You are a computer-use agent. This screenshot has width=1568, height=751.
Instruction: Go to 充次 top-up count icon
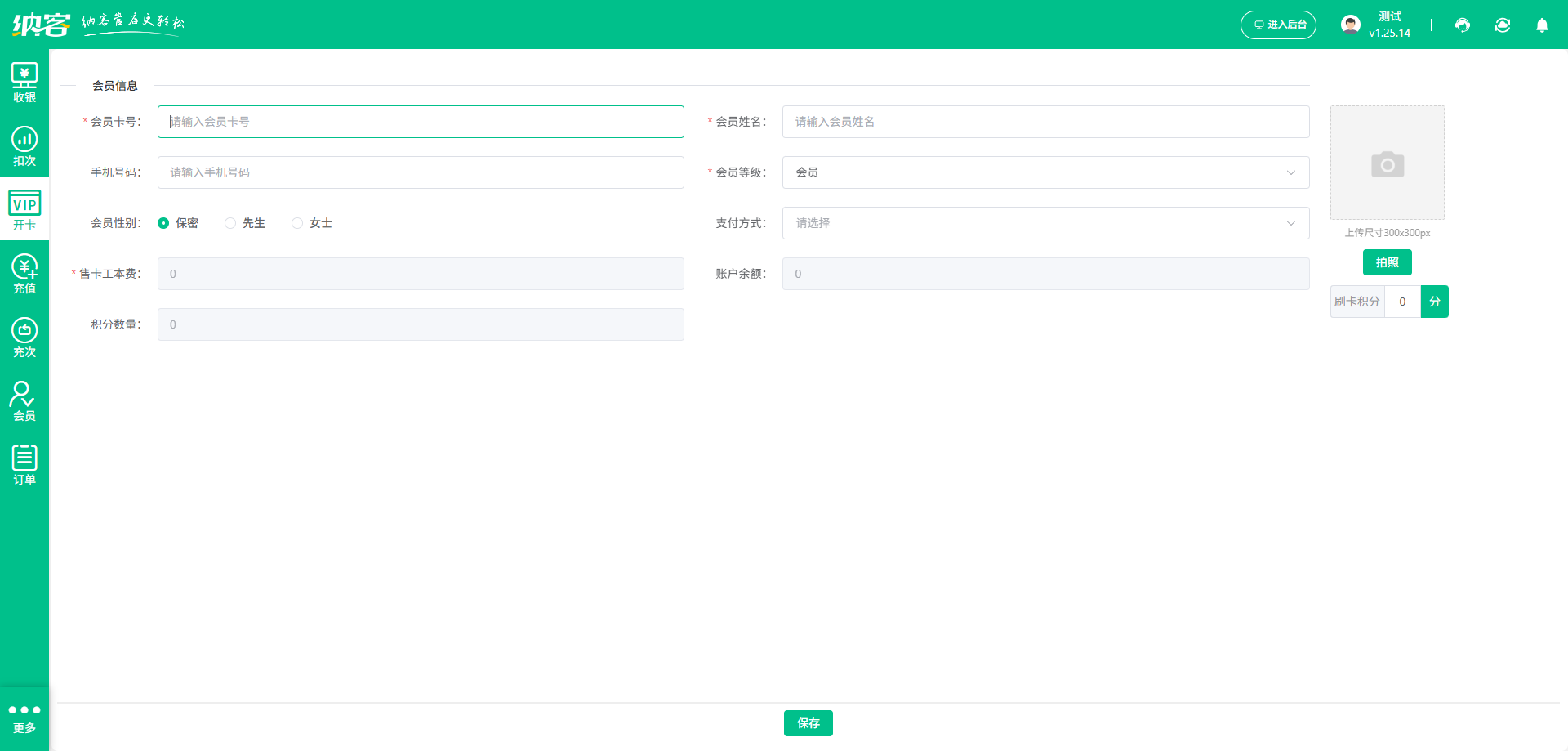[24, 338]
